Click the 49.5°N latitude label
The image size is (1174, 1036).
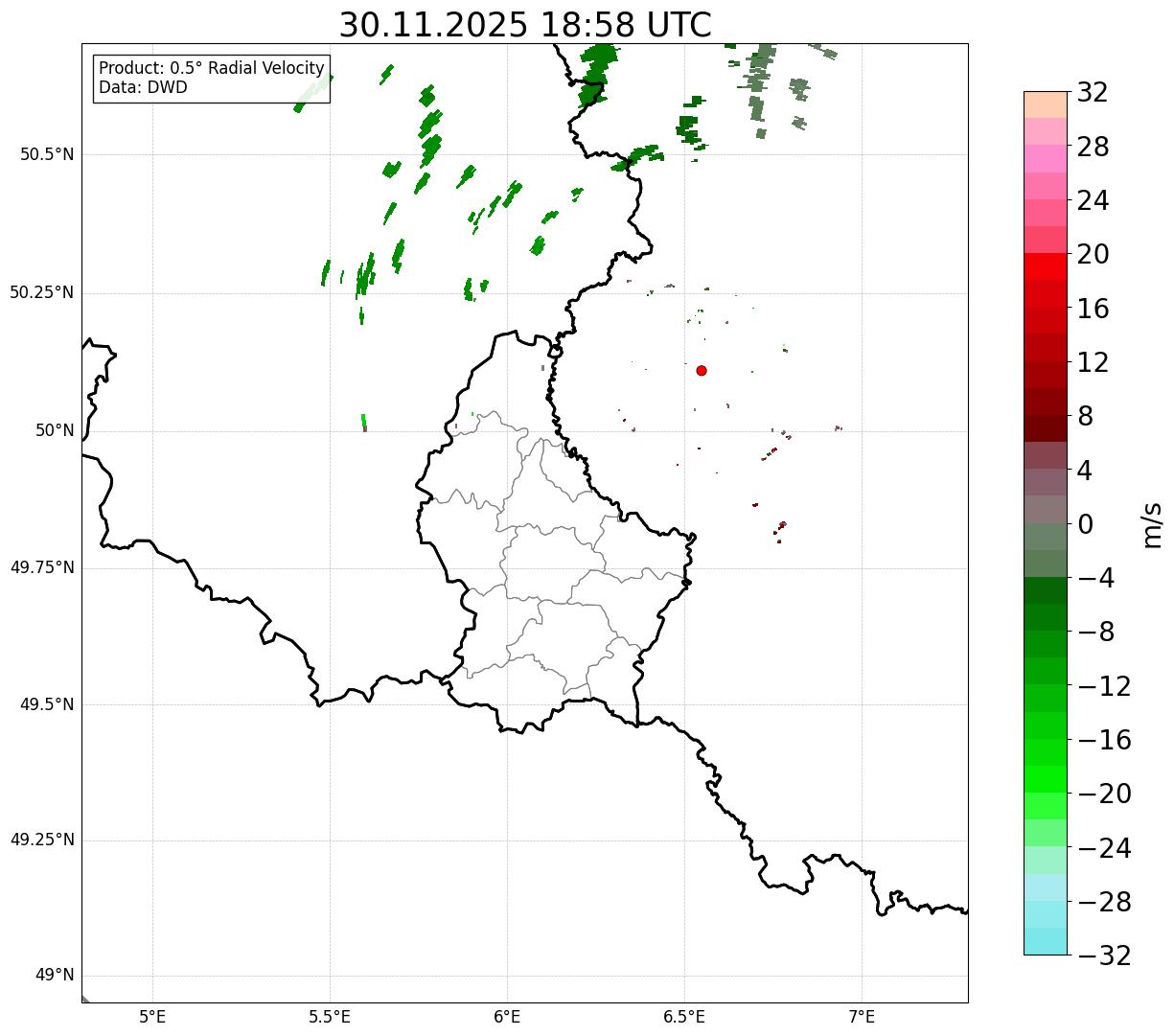tap(47, 704)
